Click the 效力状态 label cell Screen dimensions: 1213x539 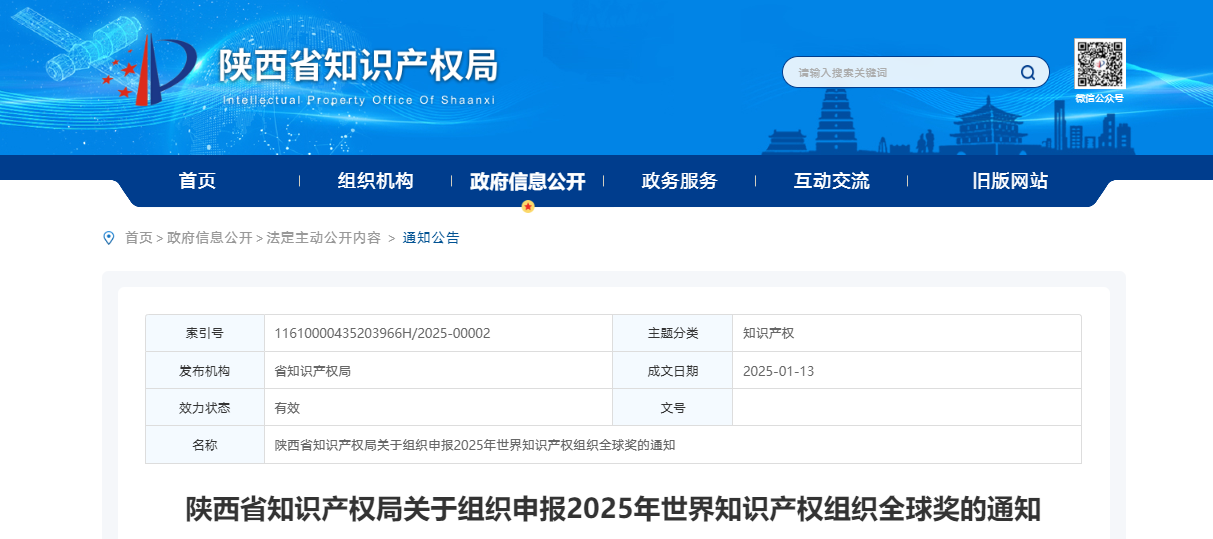coord(205,407)
